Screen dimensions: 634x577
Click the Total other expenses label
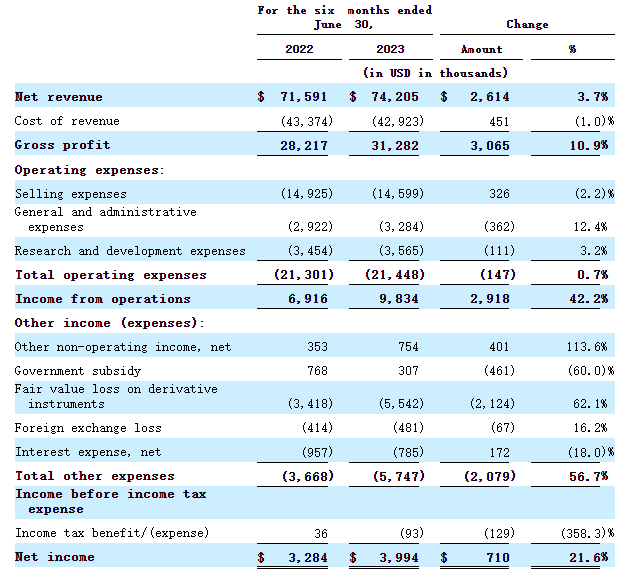point(94,476)
